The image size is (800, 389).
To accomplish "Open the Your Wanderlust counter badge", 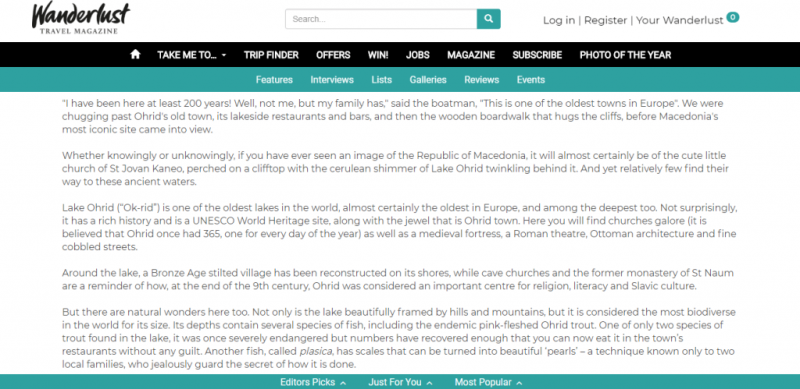I will [x=733, y=17].
